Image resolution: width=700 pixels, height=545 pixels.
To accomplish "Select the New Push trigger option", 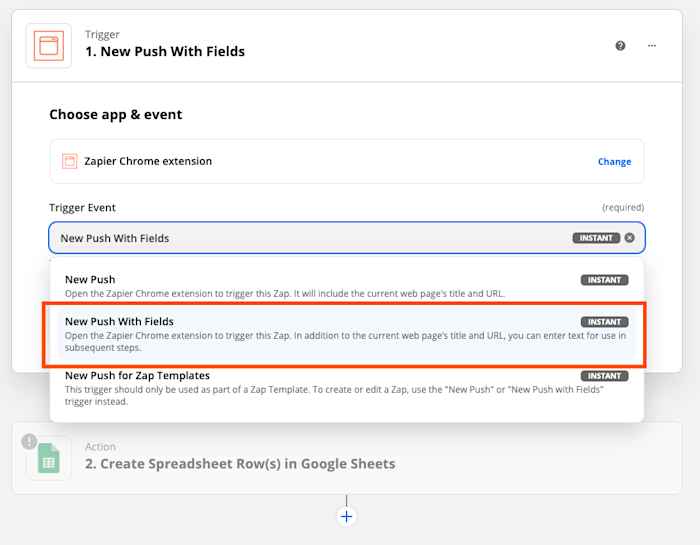I will (x=346, y=286).
